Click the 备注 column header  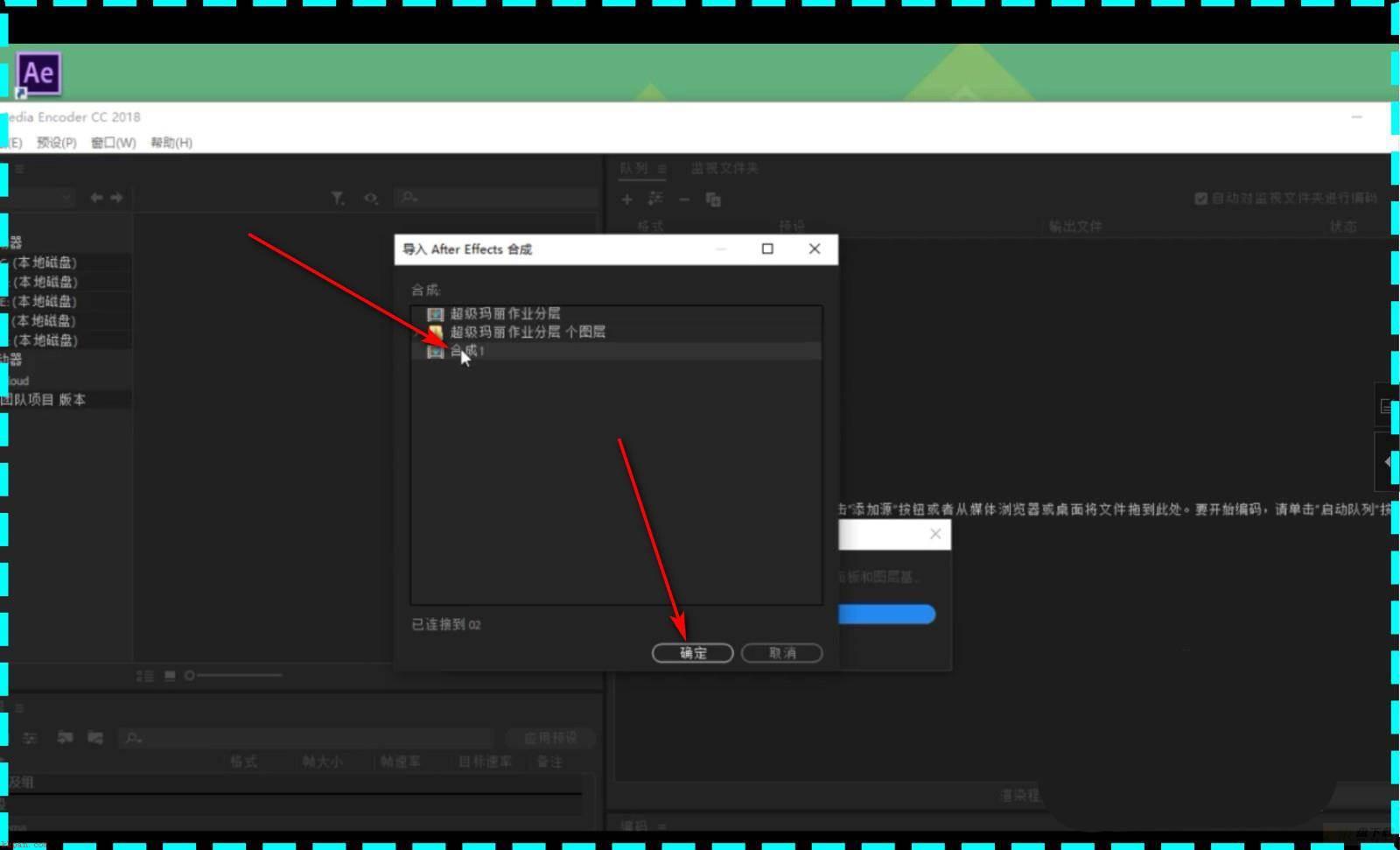[549, 762]
